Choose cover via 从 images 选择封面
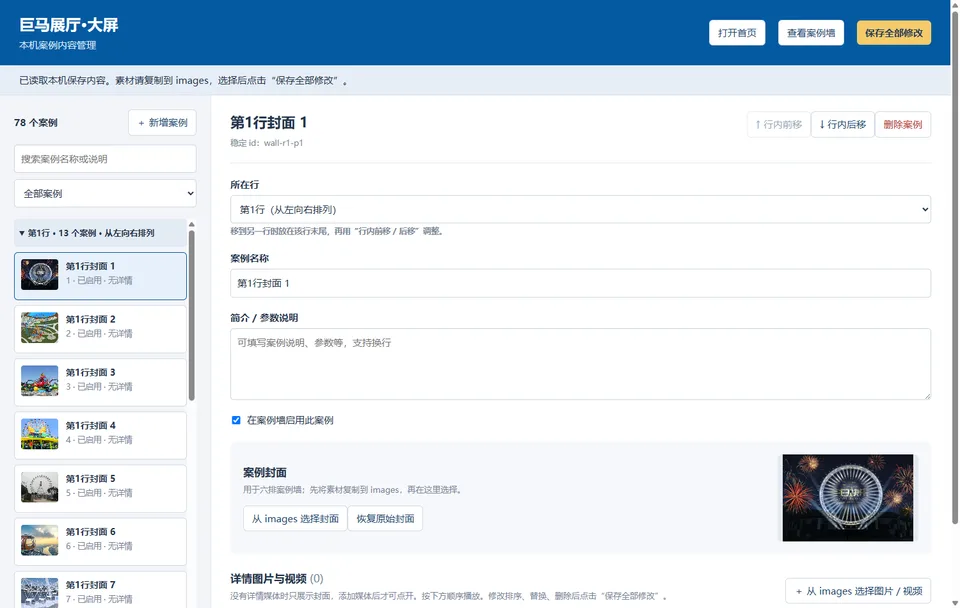The image size is (960, 608). (295, 519)
